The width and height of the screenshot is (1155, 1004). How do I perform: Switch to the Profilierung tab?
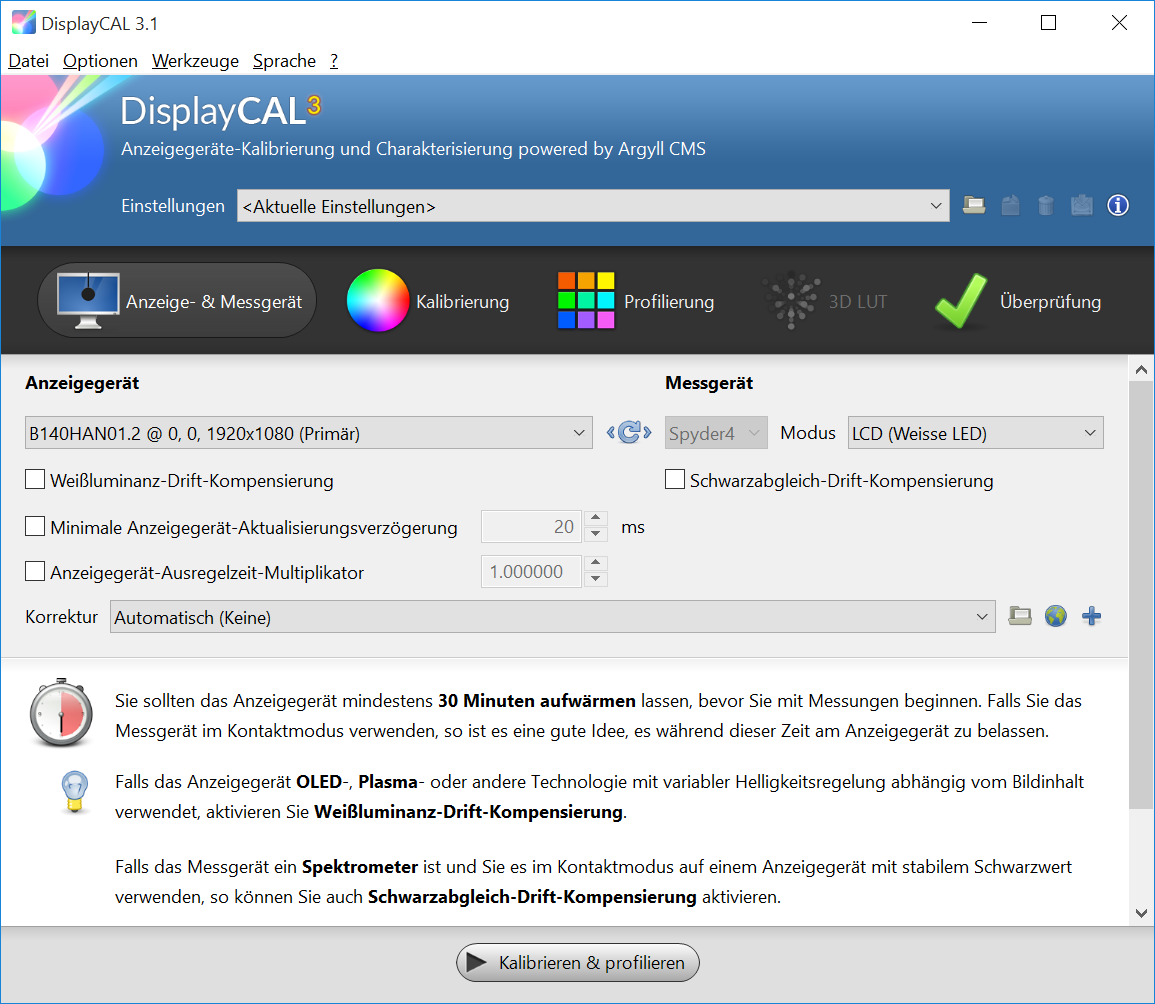click(636, 301)
